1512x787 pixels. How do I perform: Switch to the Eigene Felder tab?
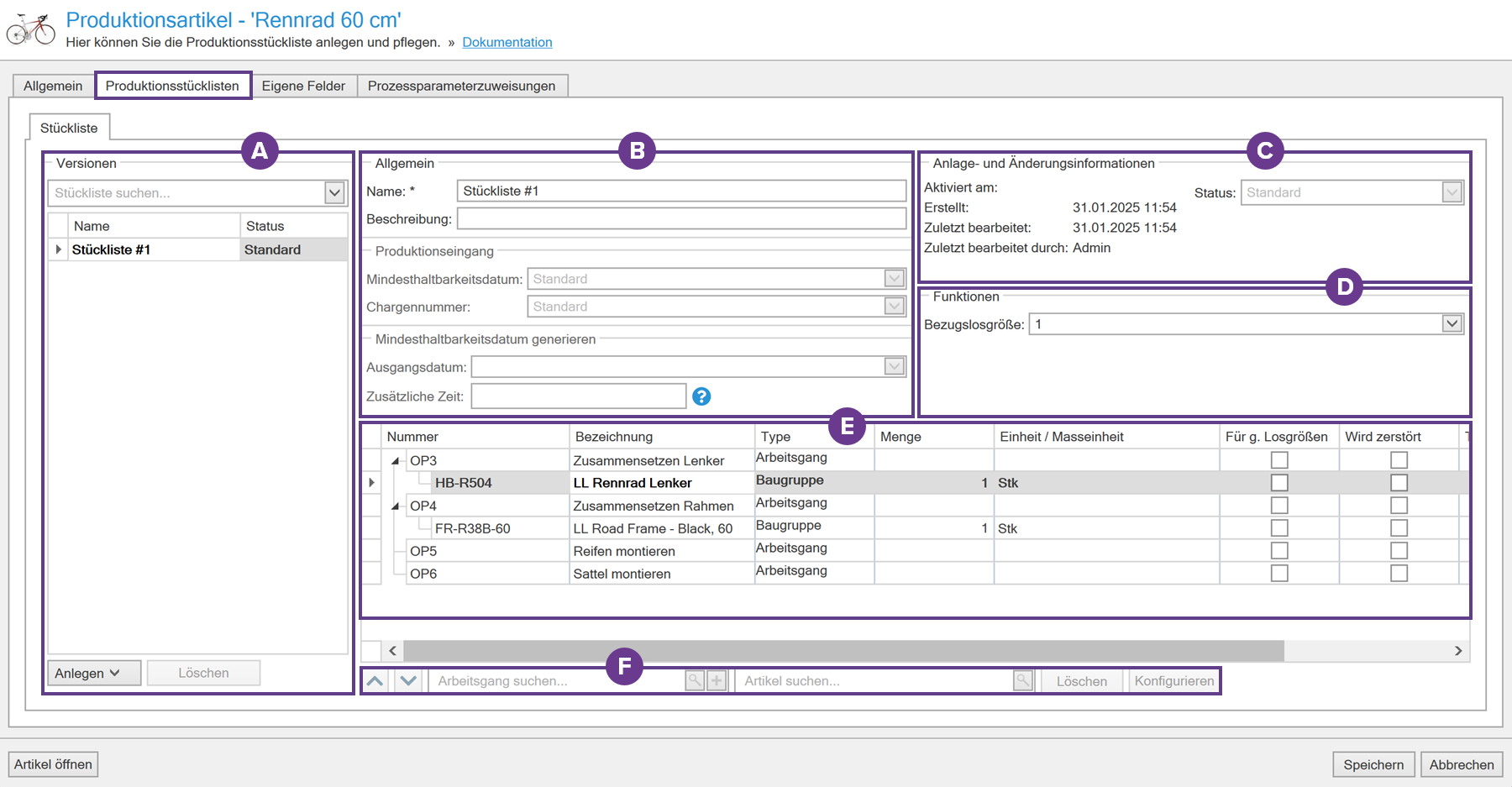303,86
